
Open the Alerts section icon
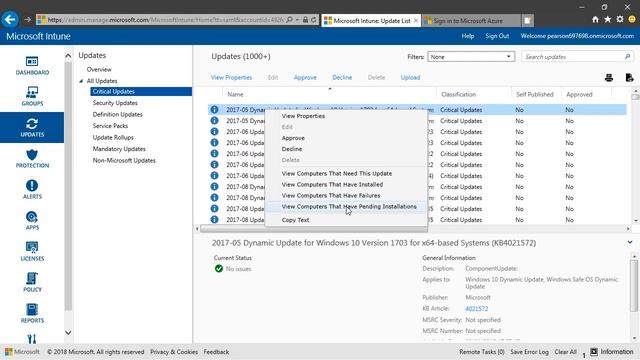[32, 186]
